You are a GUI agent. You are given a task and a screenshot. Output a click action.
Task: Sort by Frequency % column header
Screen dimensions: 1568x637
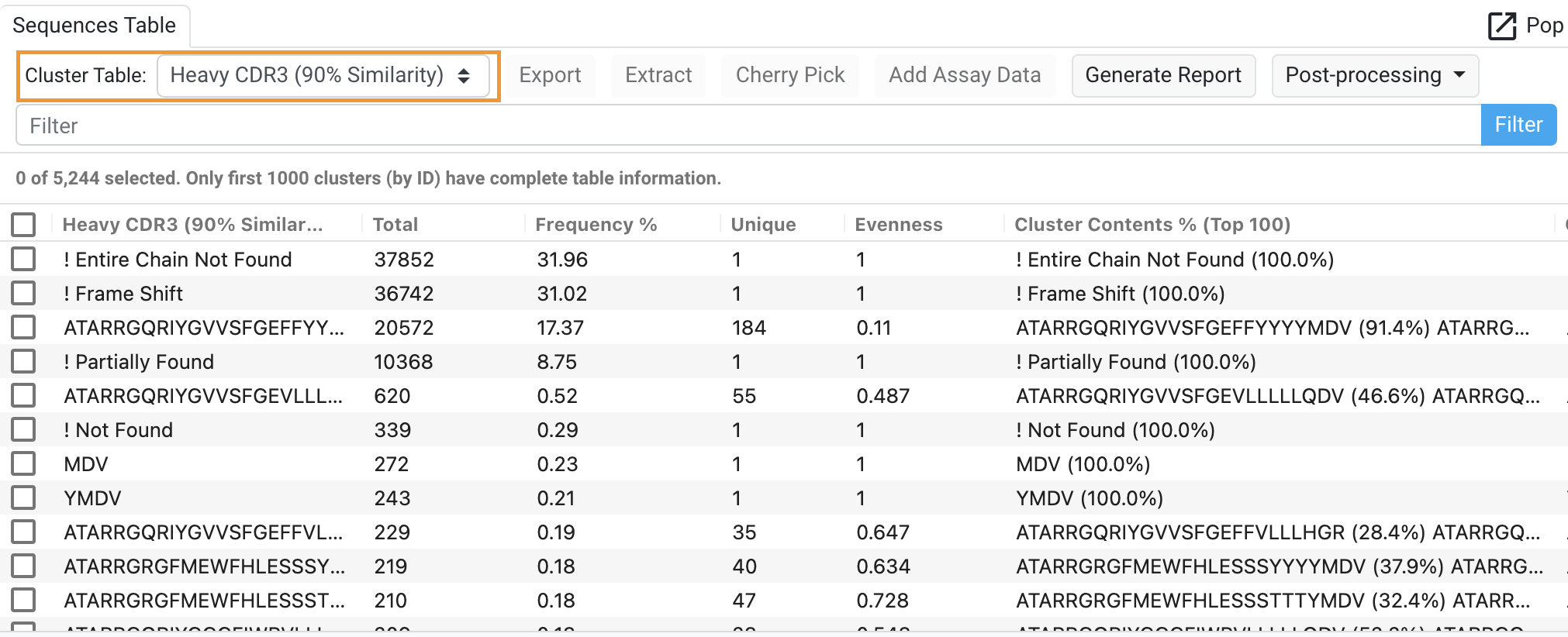pyautogui.click(x=596, y=225)
